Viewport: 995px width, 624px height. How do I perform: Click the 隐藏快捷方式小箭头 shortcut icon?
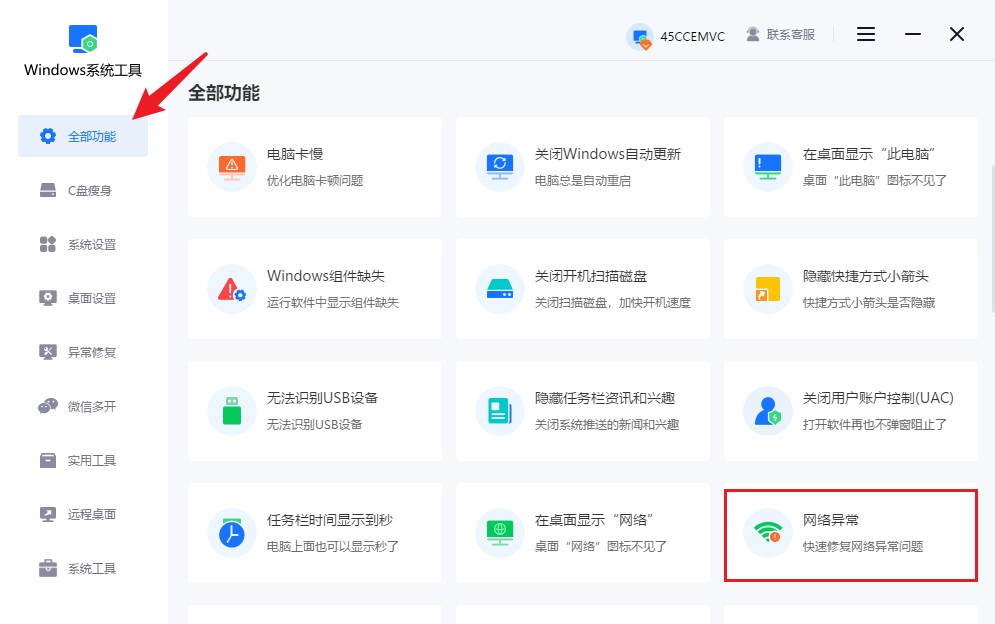point(767,288)
